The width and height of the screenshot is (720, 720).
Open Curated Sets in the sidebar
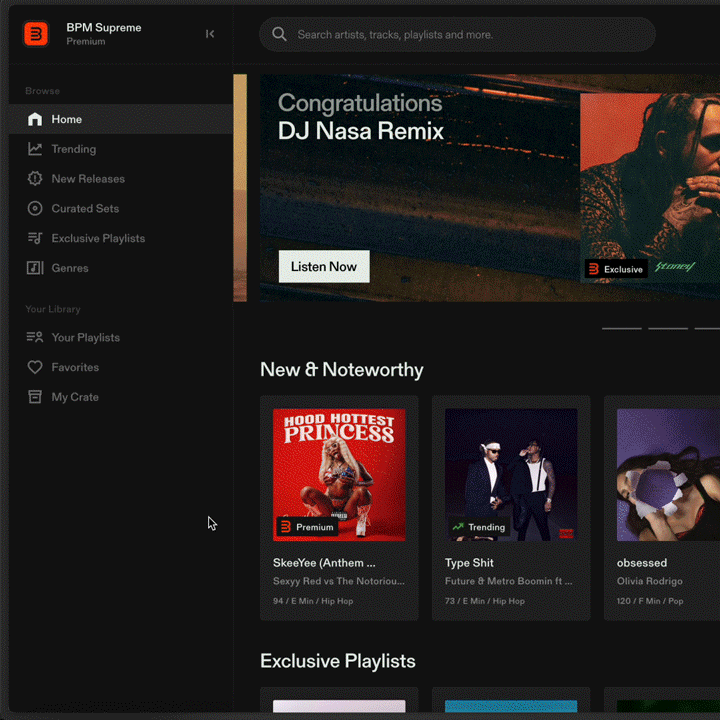point(120,208)
